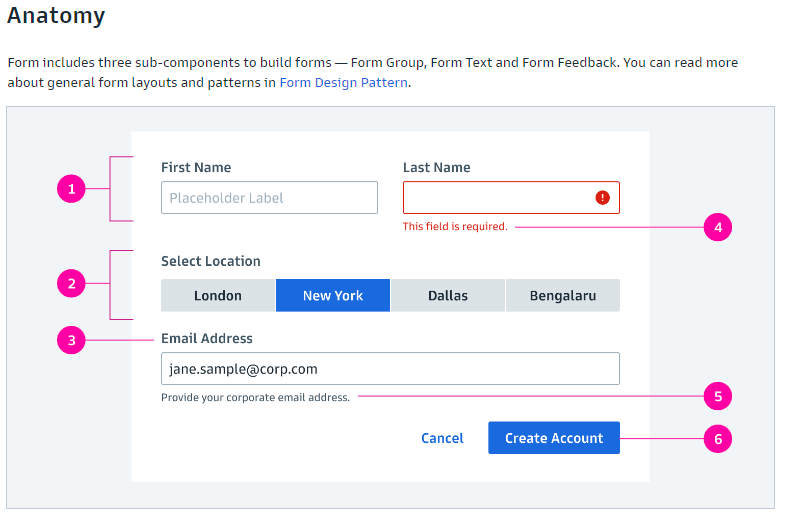Viewport: 796px width, 523px height.
Task: Select the New York location option
Action: pos(333,296)
